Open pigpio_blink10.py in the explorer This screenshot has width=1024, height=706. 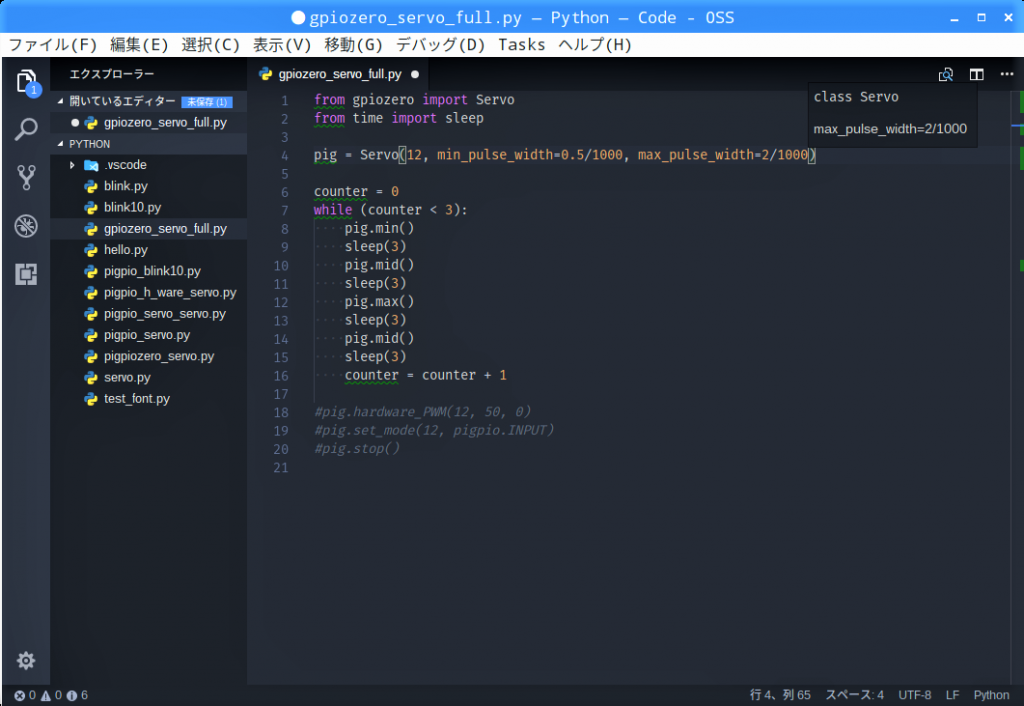click(x=149, y=271)
